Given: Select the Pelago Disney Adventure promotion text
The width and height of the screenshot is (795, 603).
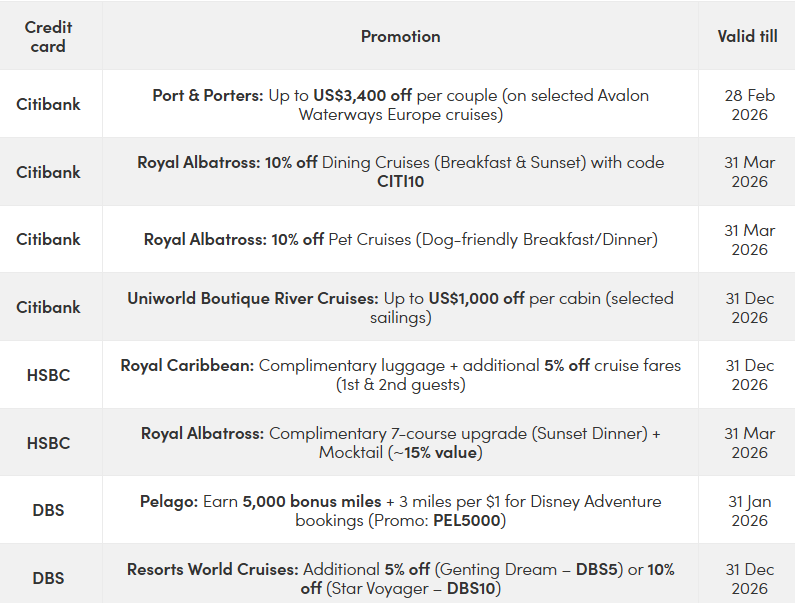Looking at the screenshot, I should click(x=400, y=510).
